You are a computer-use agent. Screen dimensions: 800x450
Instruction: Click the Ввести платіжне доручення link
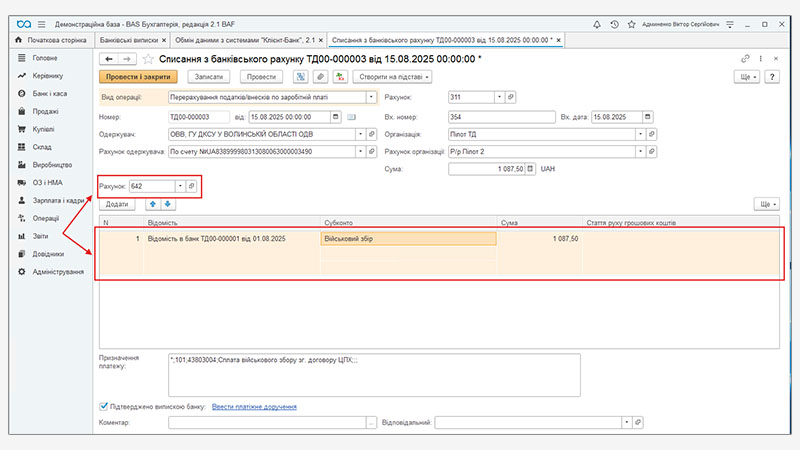tap(254, 407)
